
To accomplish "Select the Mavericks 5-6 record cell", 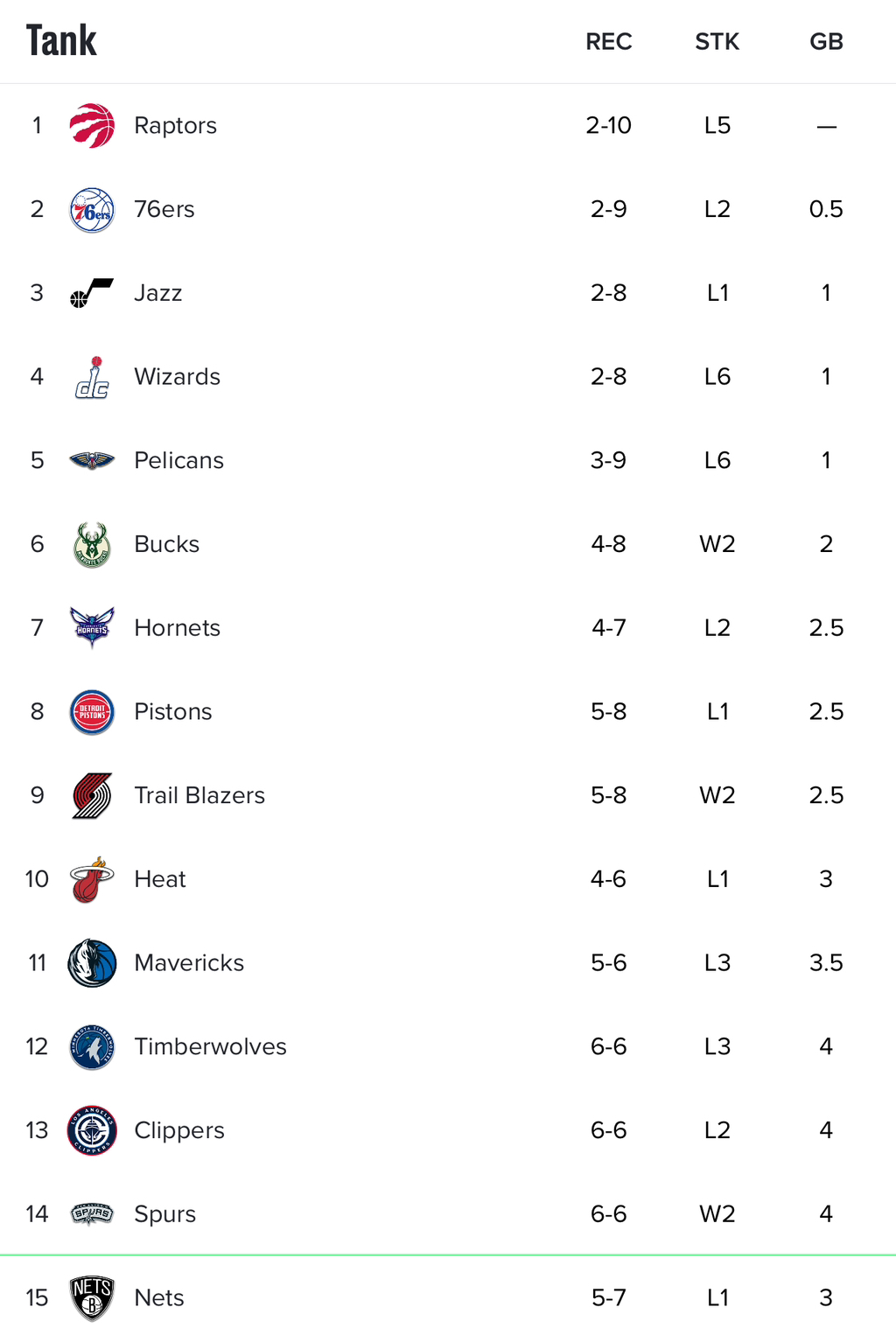I will coord(608,962).
